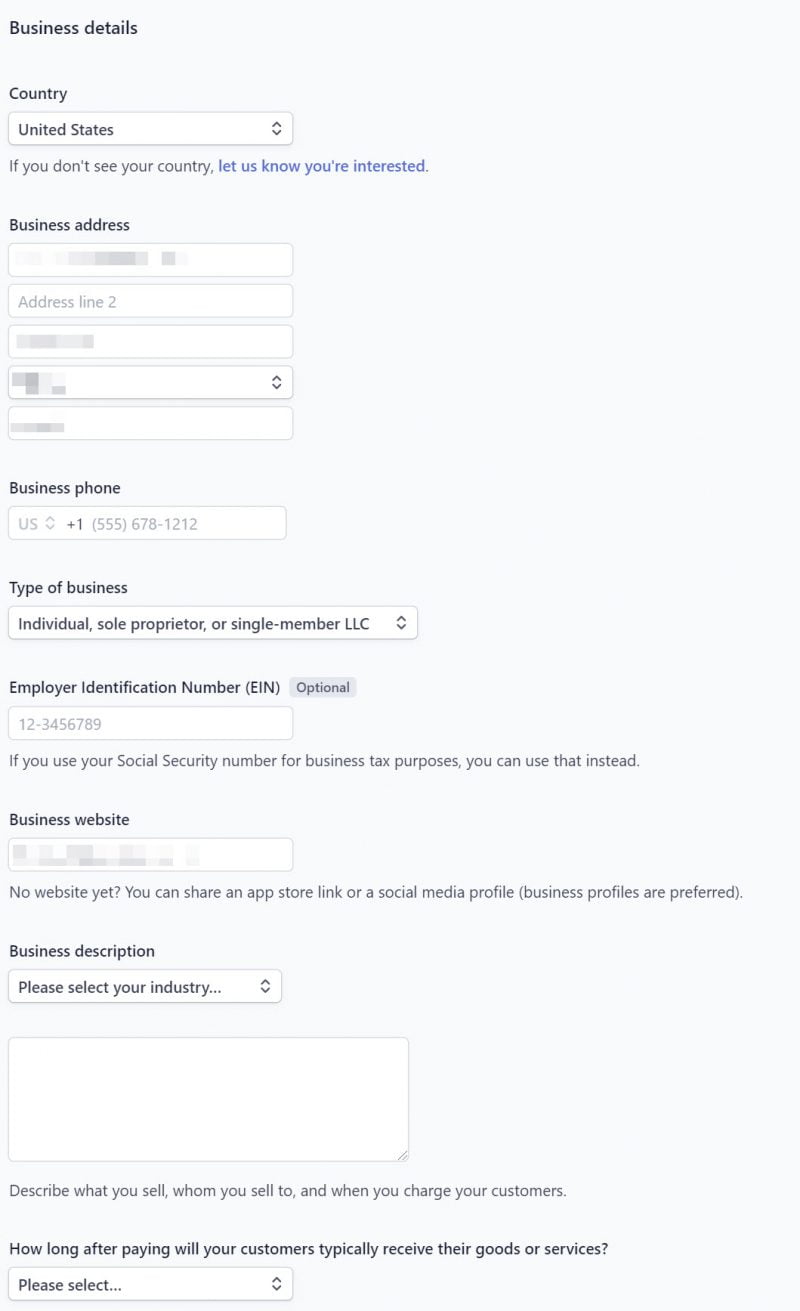Viewport: 800px width, 1311px height.
Task: Click the Employer Identification Number (EIN) label
Action: [x=145, y=687]
